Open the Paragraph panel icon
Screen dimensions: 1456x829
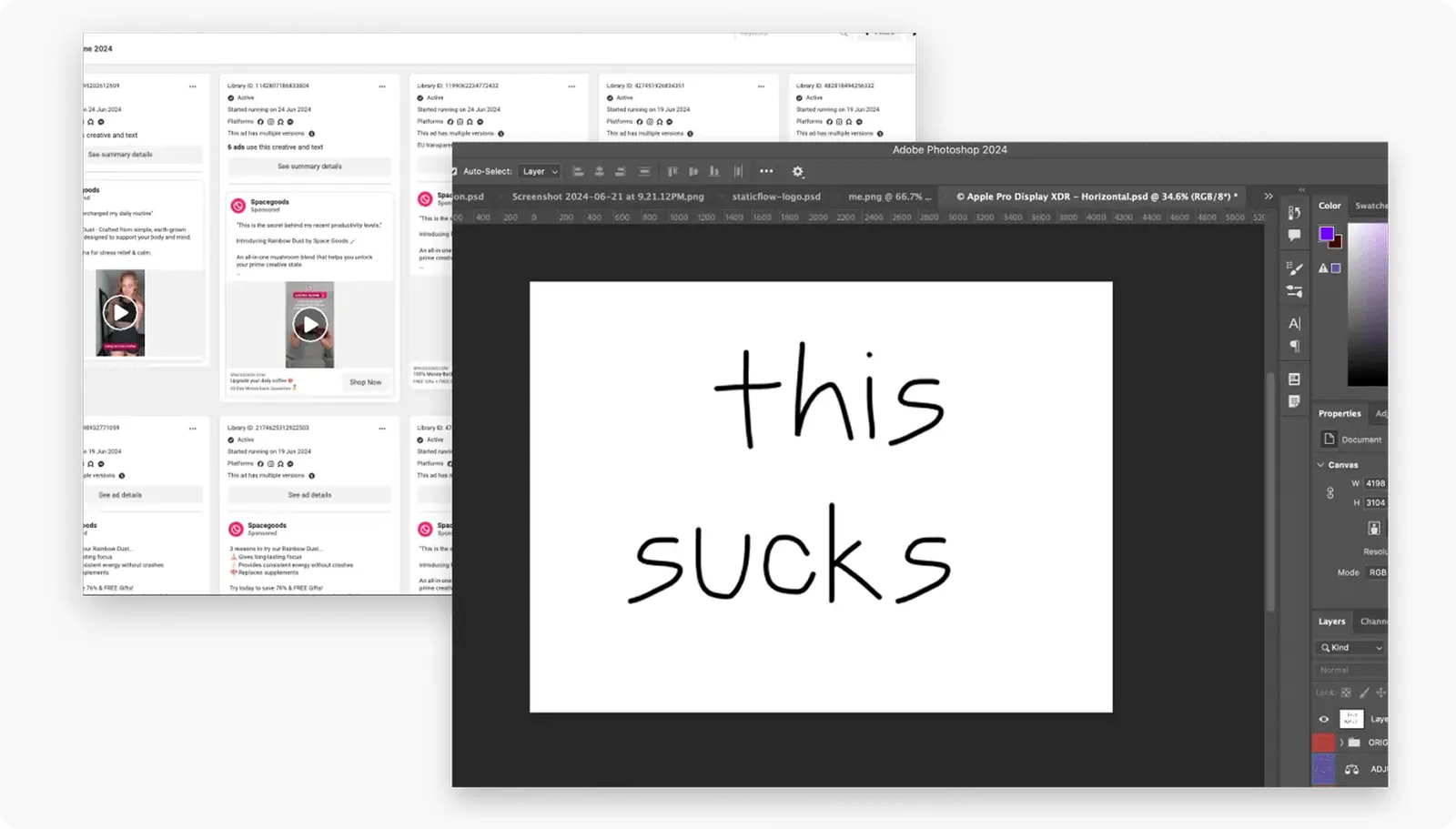click(1294, 346)
